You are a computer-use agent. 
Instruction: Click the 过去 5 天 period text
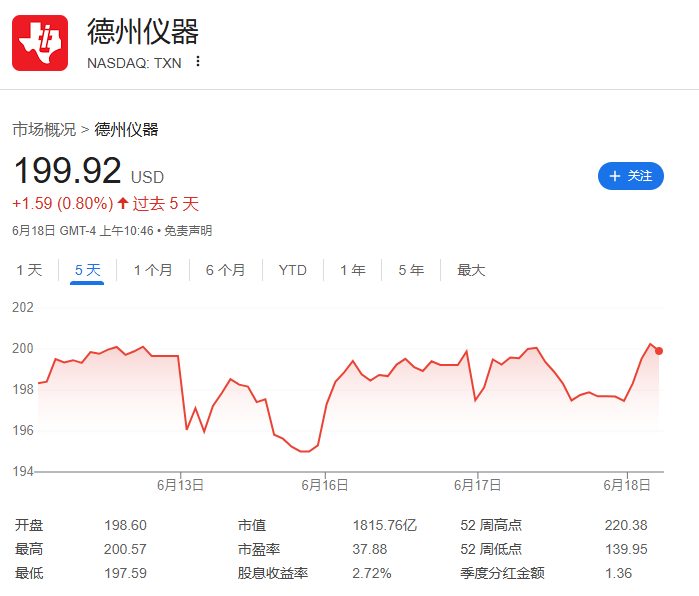pyautogui.click(x=166, y=204)
